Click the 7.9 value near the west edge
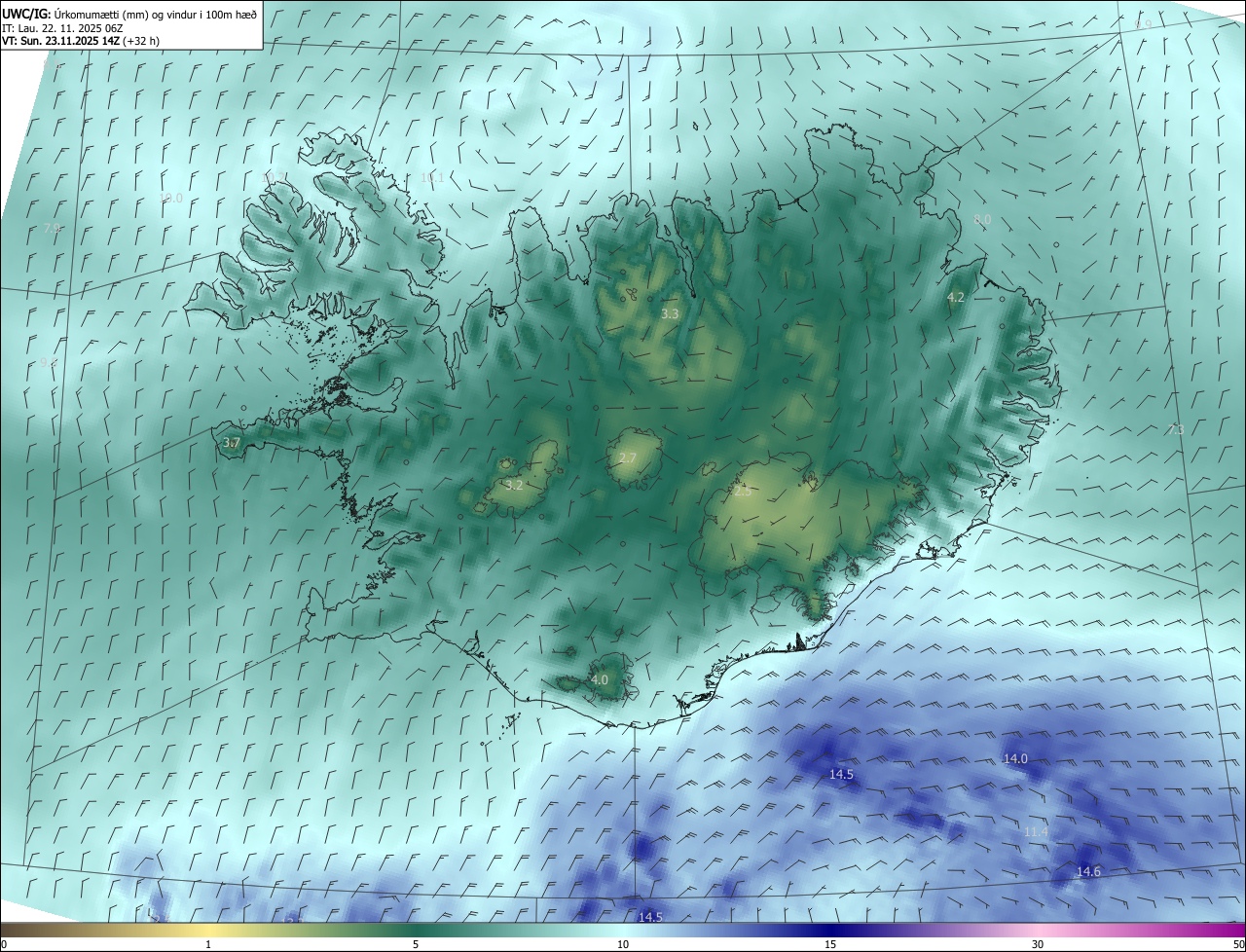Screen dimensions: 1246x952 coord(52,228)
